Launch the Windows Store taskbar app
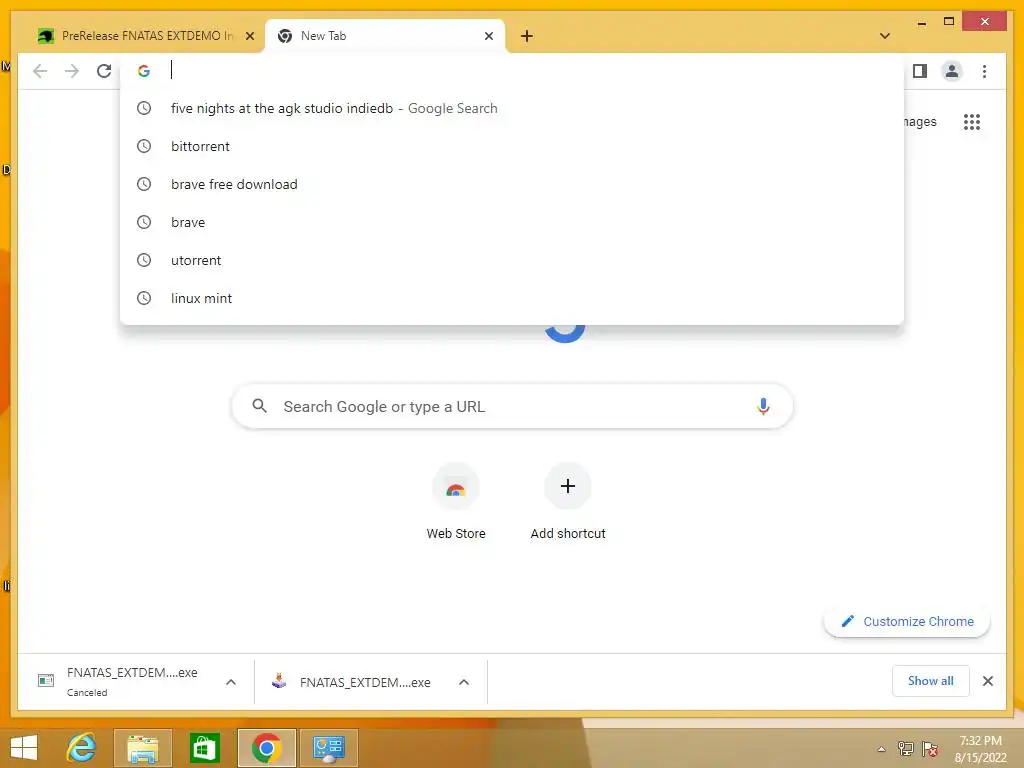Image resolution: width=1024 pixels, height=768 pixels. tap(204, 748)
